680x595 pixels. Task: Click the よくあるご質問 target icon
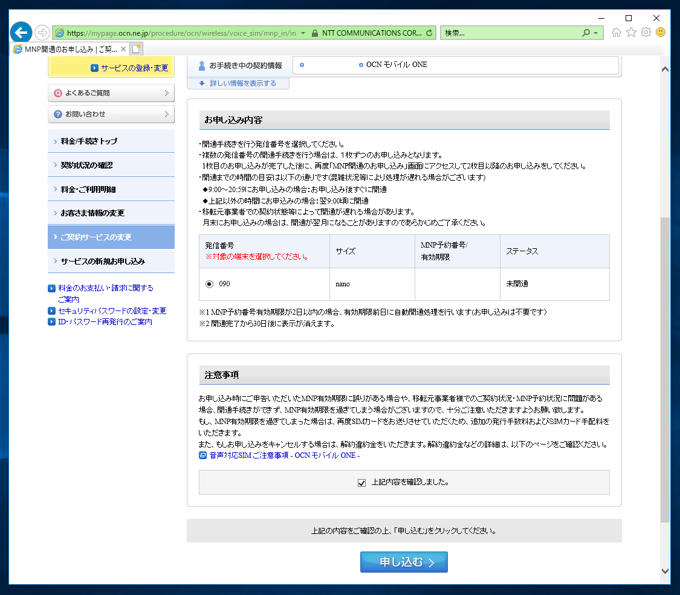coord(58,93)
